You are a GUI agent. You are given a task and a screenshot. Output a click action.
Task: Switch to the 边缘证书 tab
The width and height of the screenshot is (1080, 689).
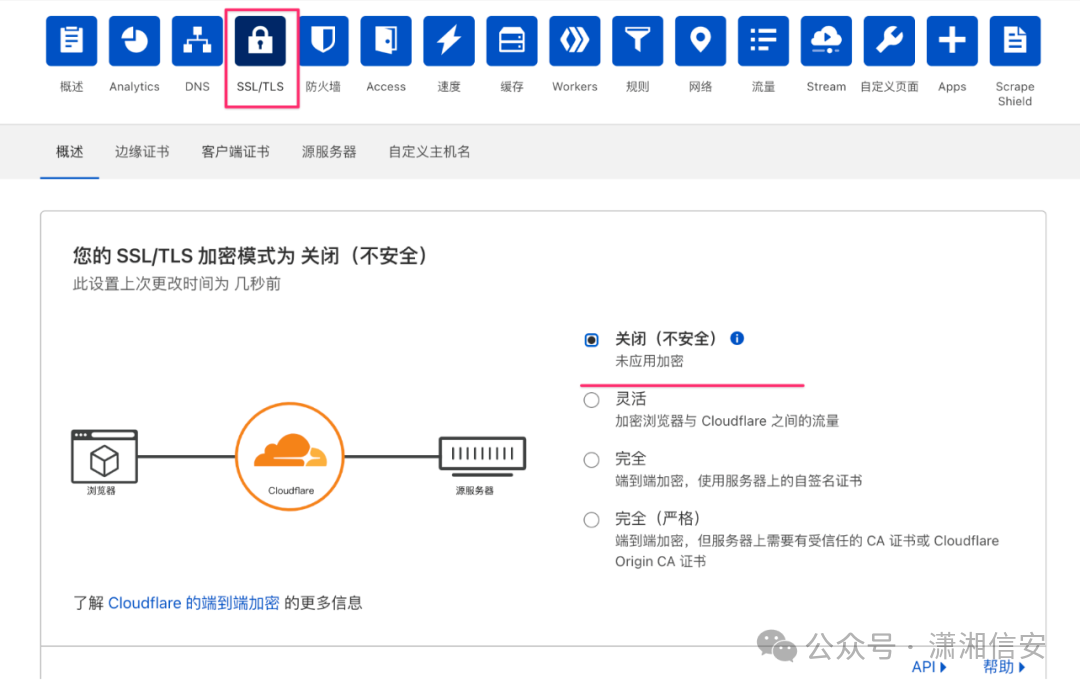tap(142, 152)
